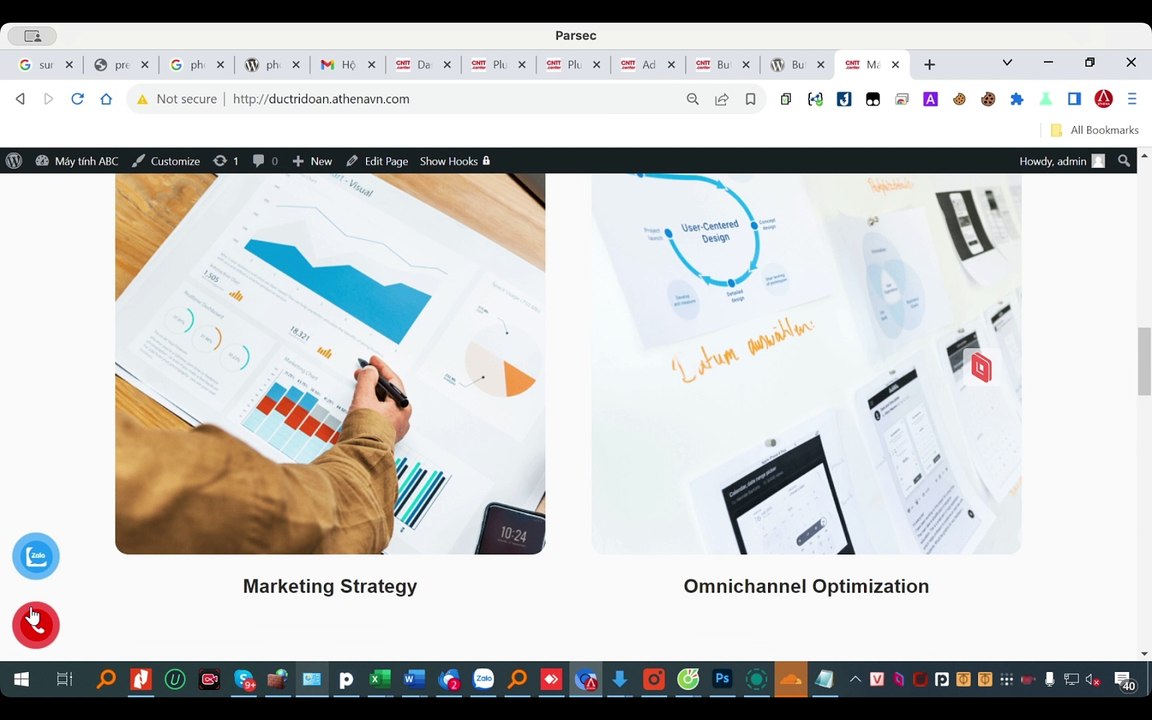1152x720 pixels.
Task: Click the zoom magnifier icon in address bar
Action: (693, 98)
